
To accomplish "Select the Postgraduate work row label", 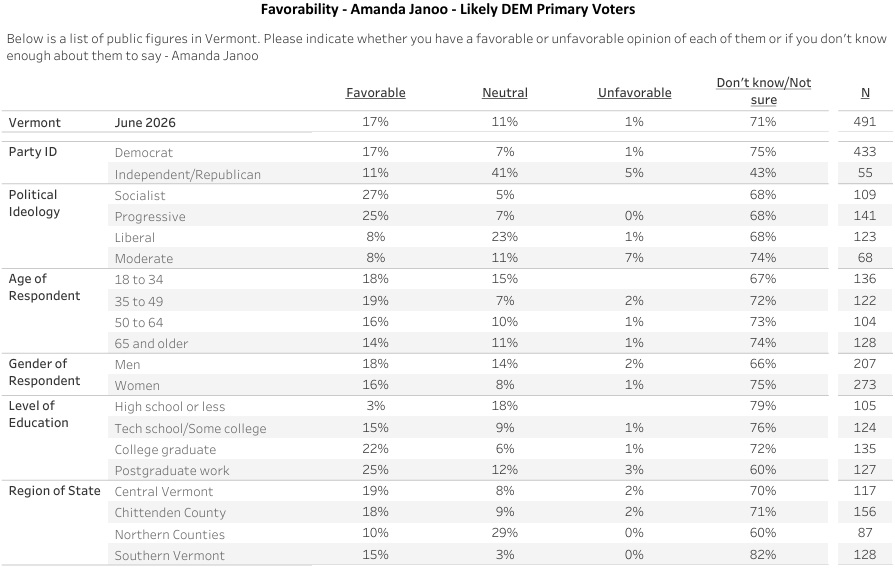I will [172, 471].
